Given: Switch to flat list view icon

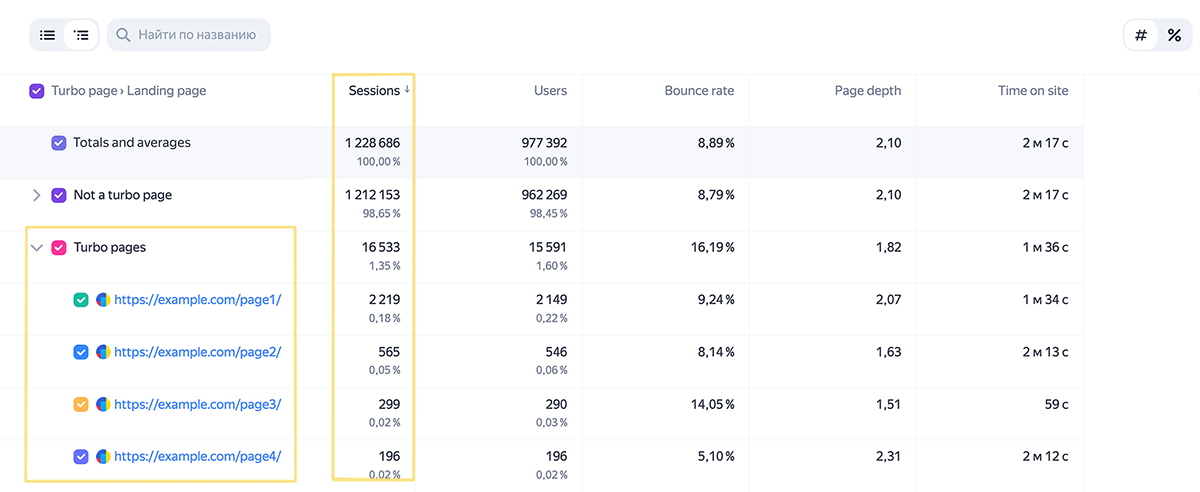Looking at the screenshot, I should tap(47, 35).
